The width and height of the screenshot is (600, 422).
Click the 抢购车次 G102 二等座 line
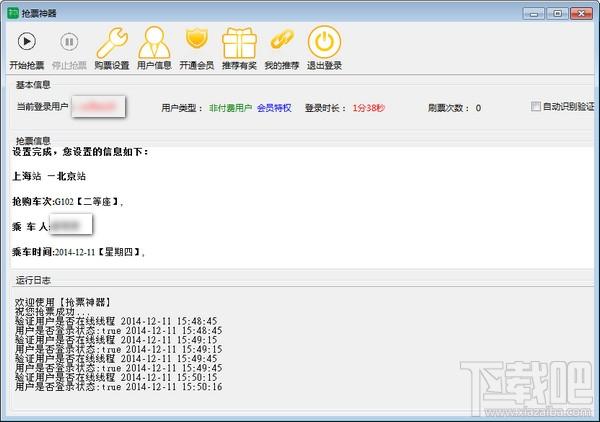(68, 202)
